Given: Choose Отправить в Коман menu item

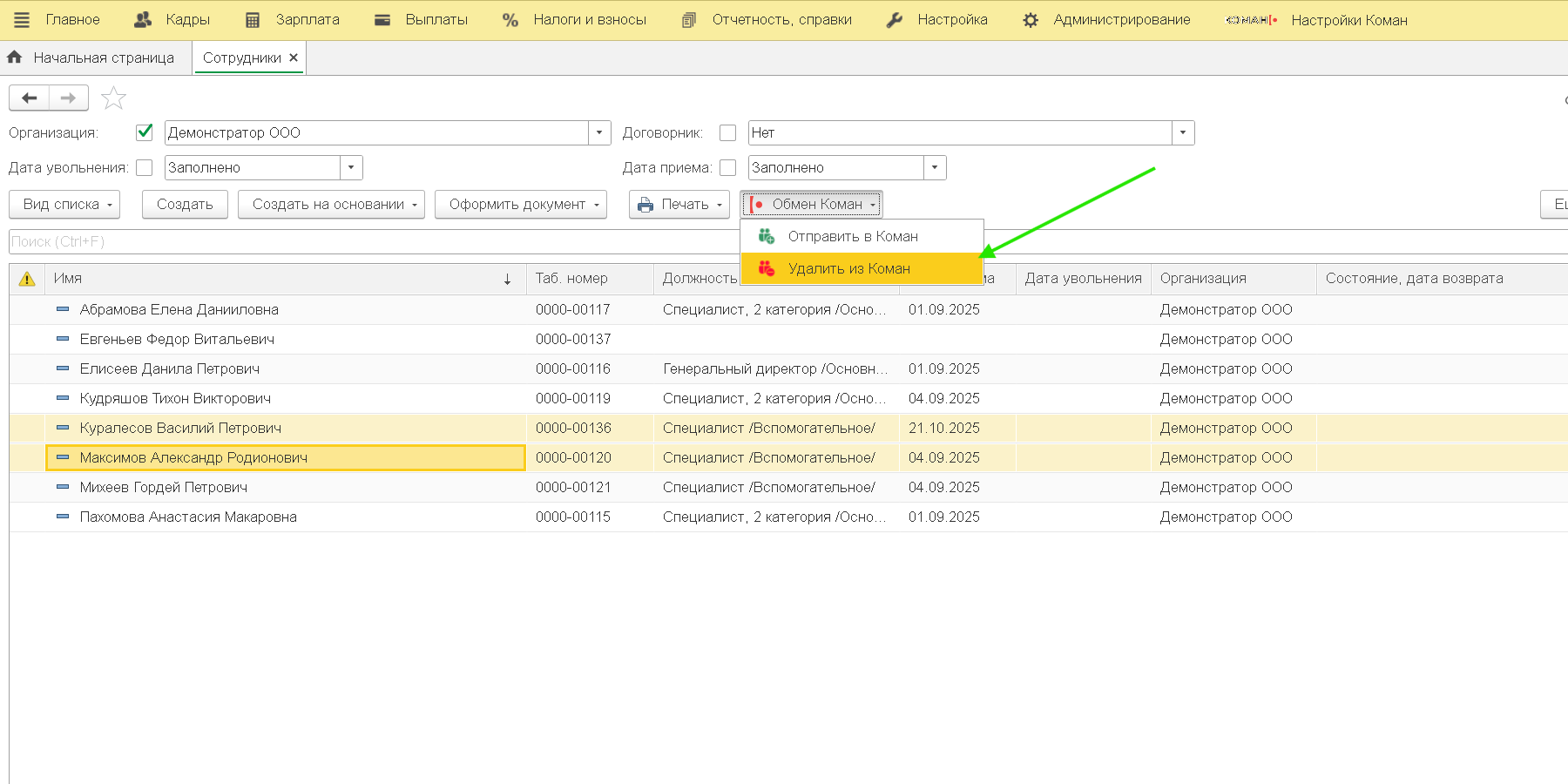Looking at the screenshot, I should pos(852,236).
